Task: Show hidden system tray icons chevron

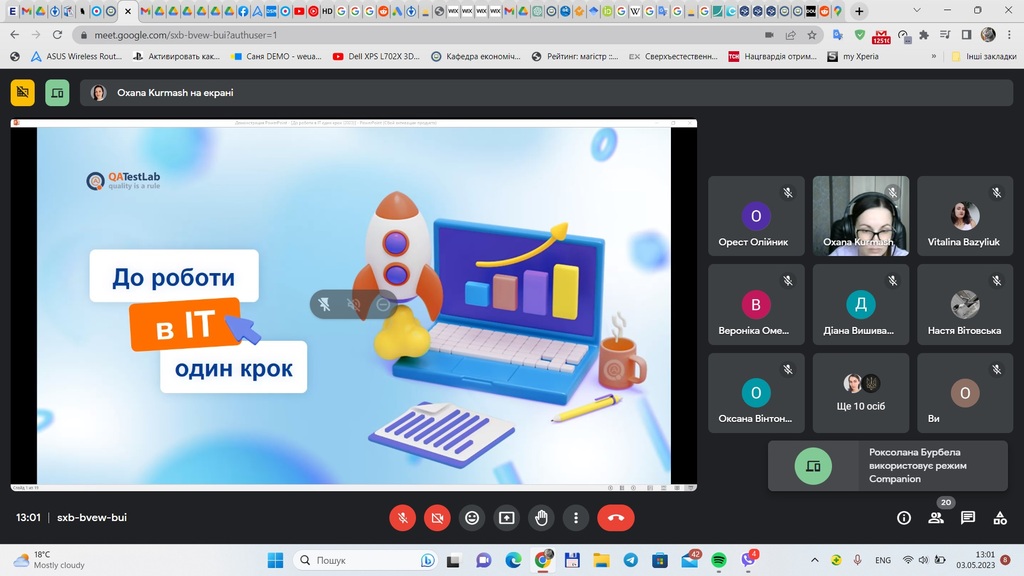Action: 814,560
